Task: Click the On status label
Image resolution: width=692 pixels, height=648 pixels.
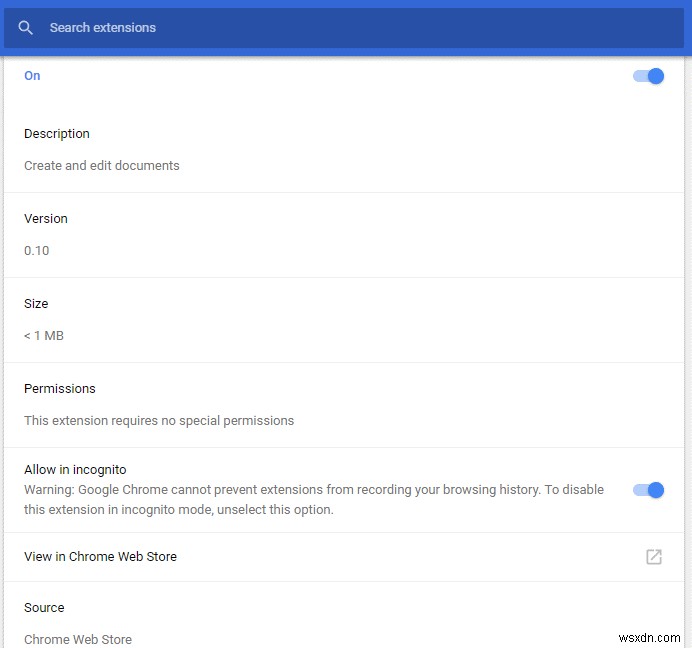Action: point(32,76)
